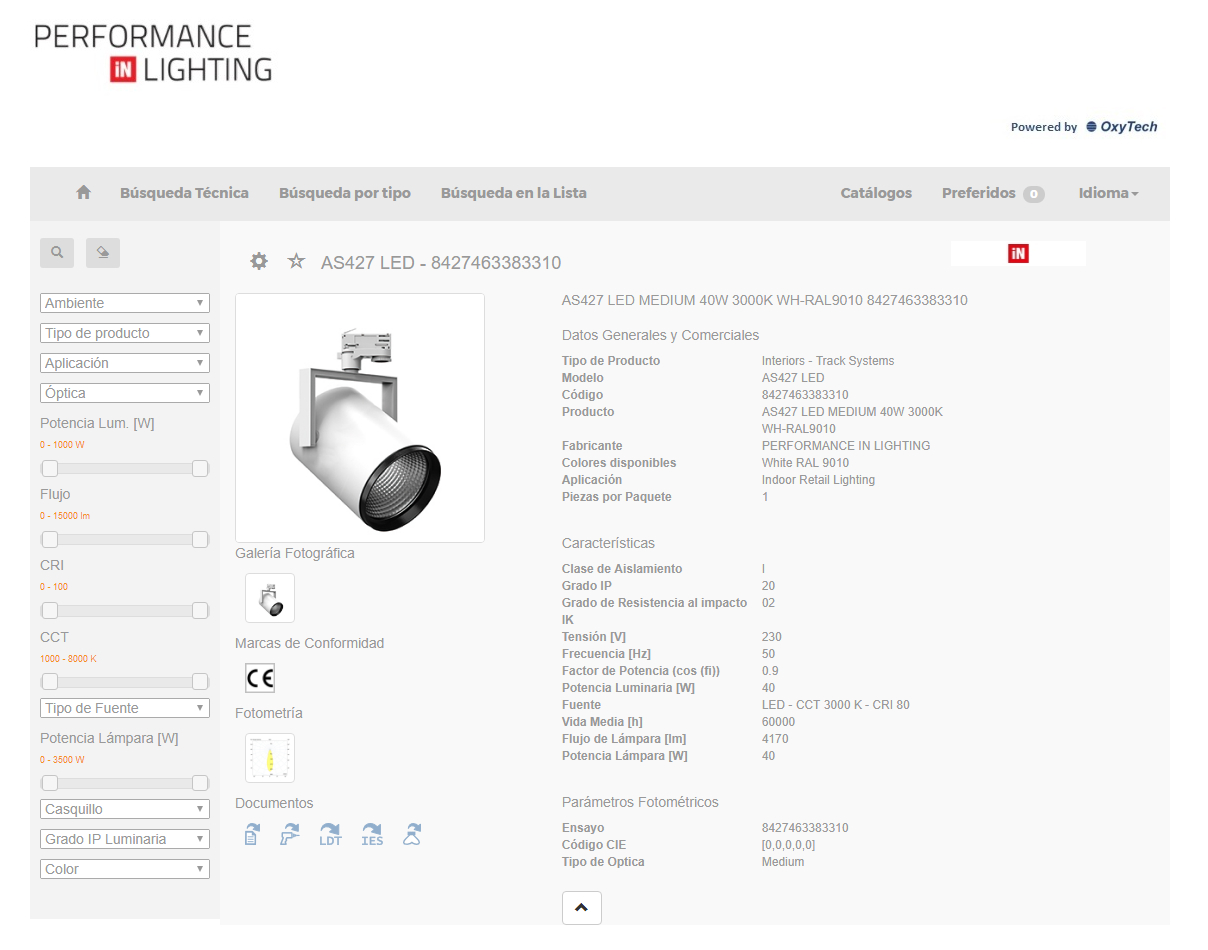This screenshot has width=1208, height=950.
Task: Click the home icon in navigation bar
Action: coord(84,193)
